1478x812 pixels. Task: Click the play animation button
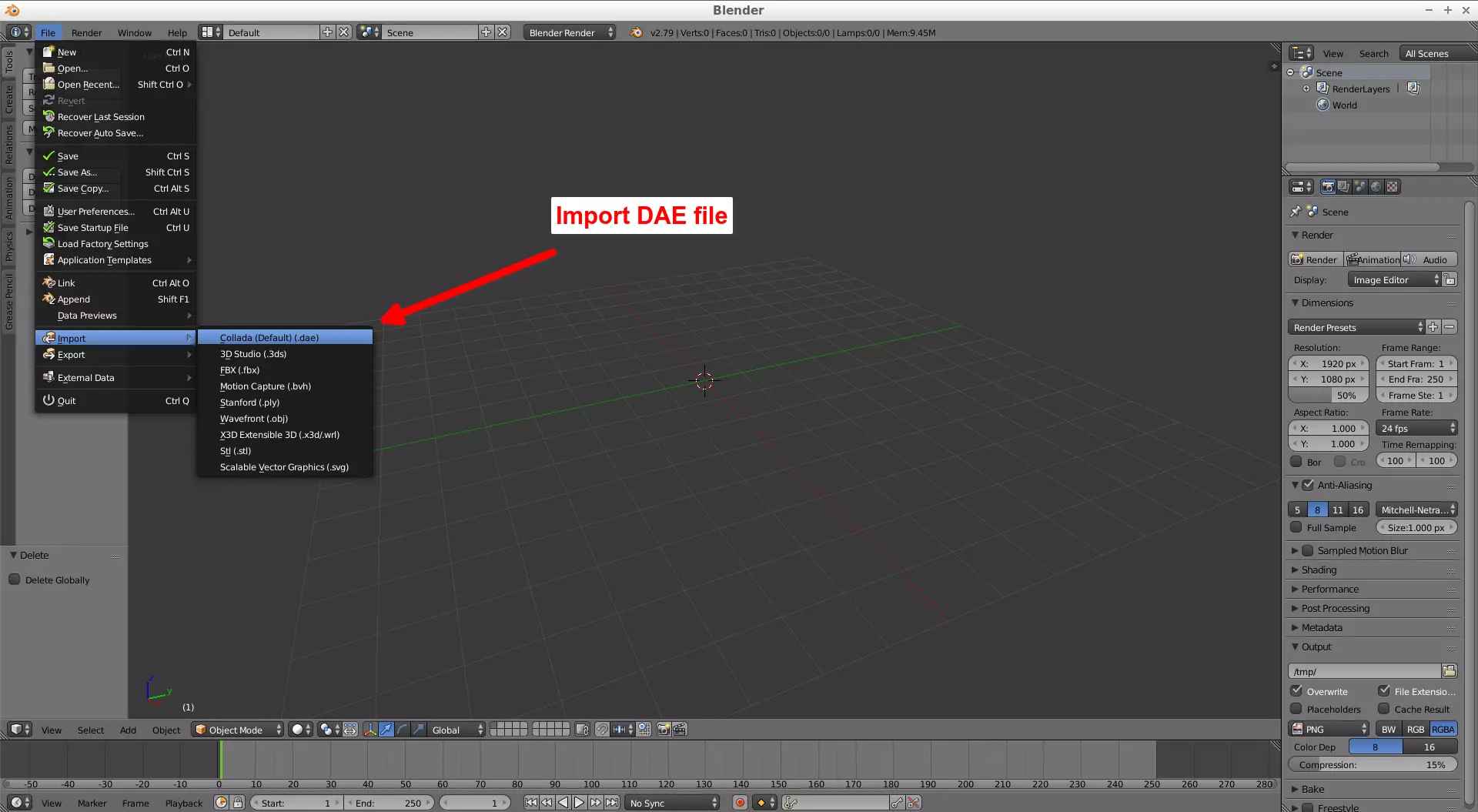579,803
